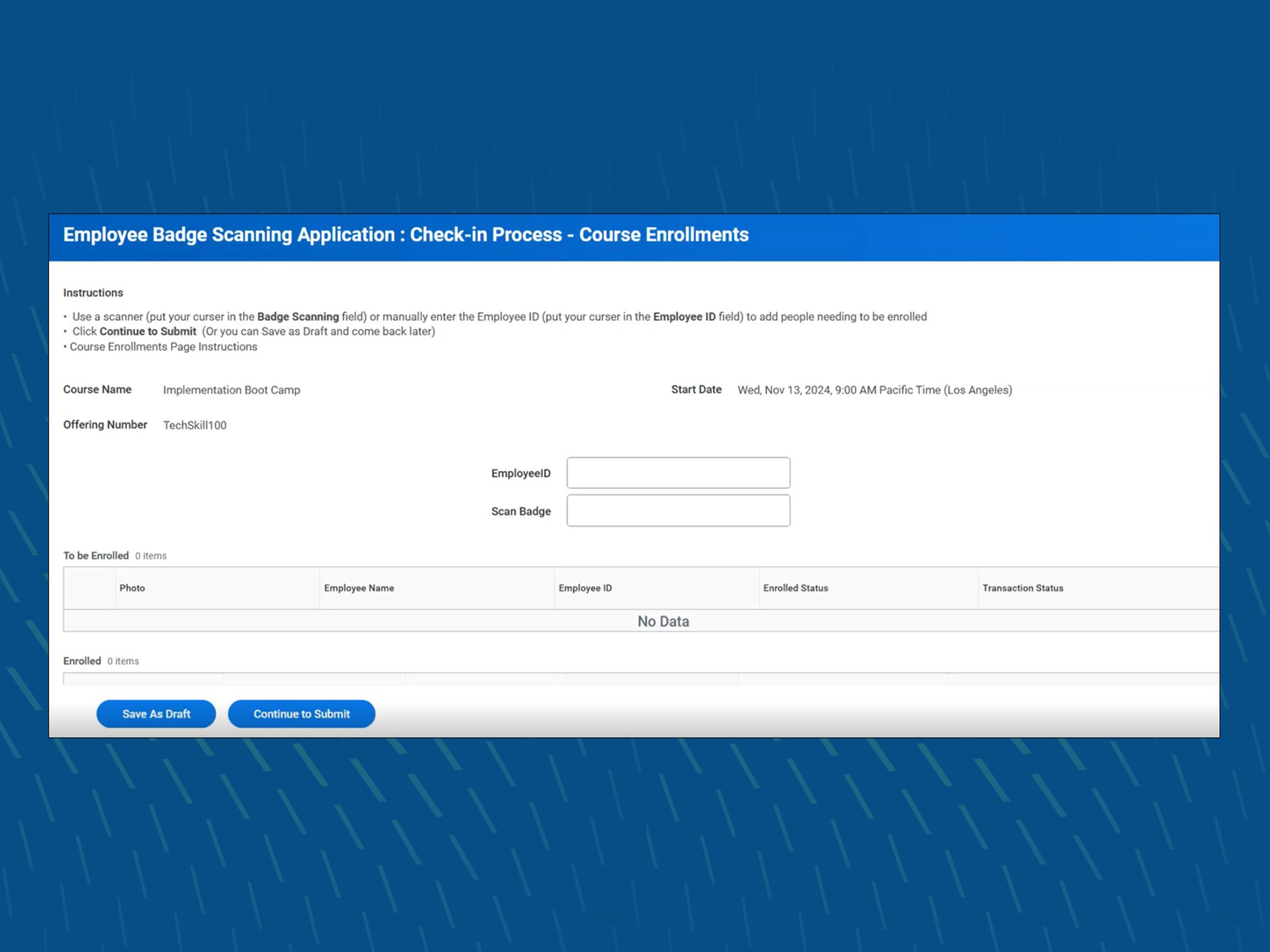Image resolution: width=1270 pixels, height=952 pixels.
Task: Click the Offering Number value TechSkill100
Action: pos(194,425)
